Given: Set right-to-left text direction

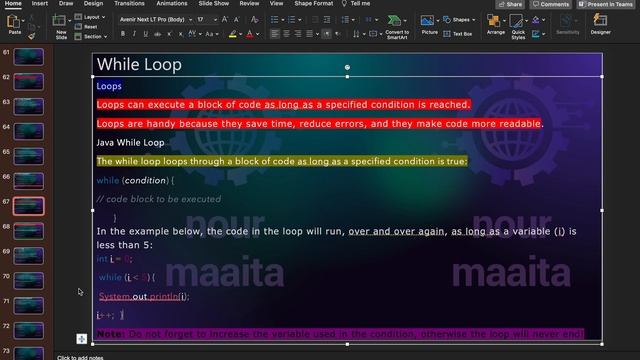Looking at the screenshot, I should coord(338,34).
